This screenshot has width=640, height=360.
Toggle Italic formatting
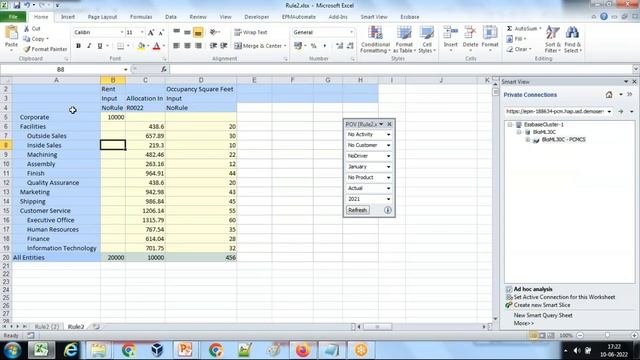coord(89,46)
